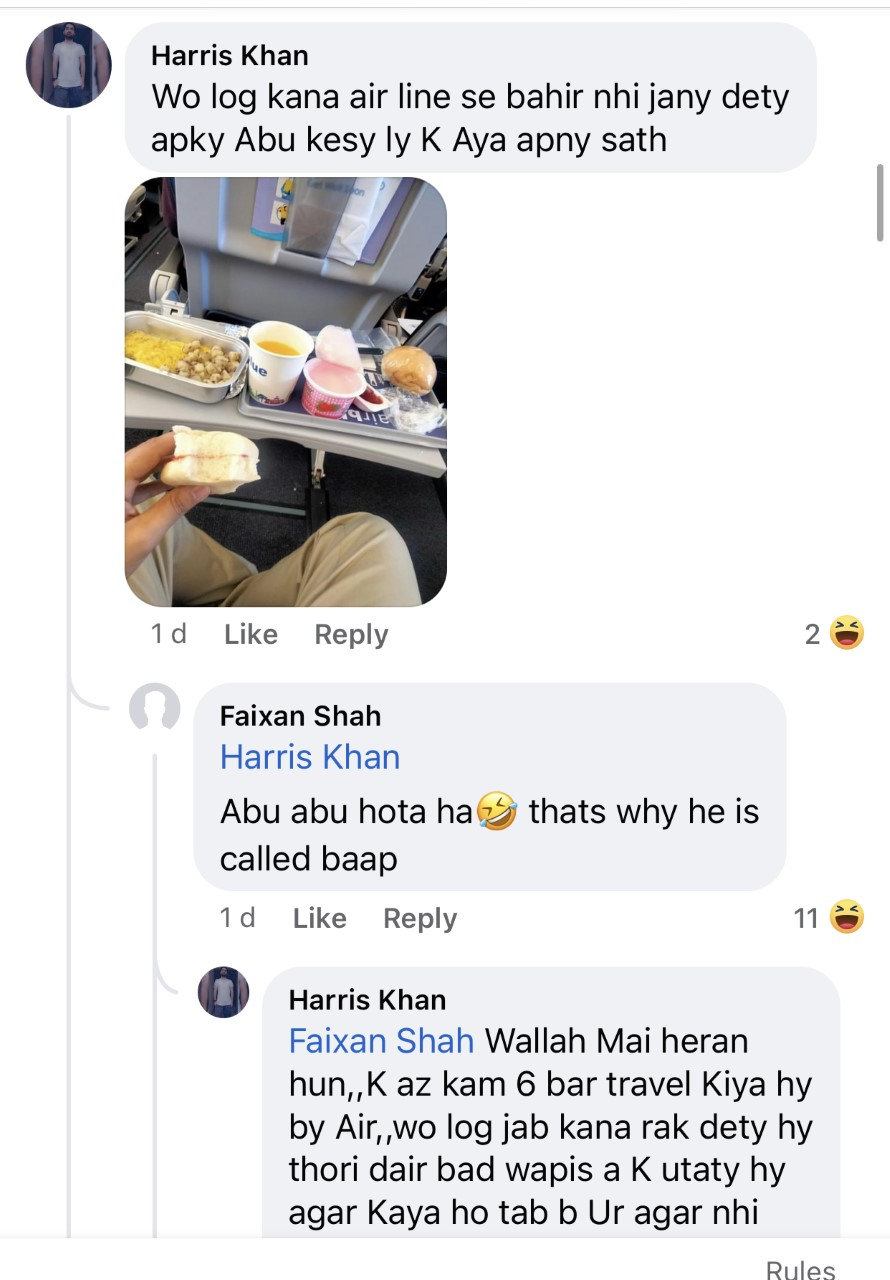Viewport: 890px width, 1280px height.
Task: Click the rolling-laughing emoji in Faixan's reply text
Action: (497, 810)
